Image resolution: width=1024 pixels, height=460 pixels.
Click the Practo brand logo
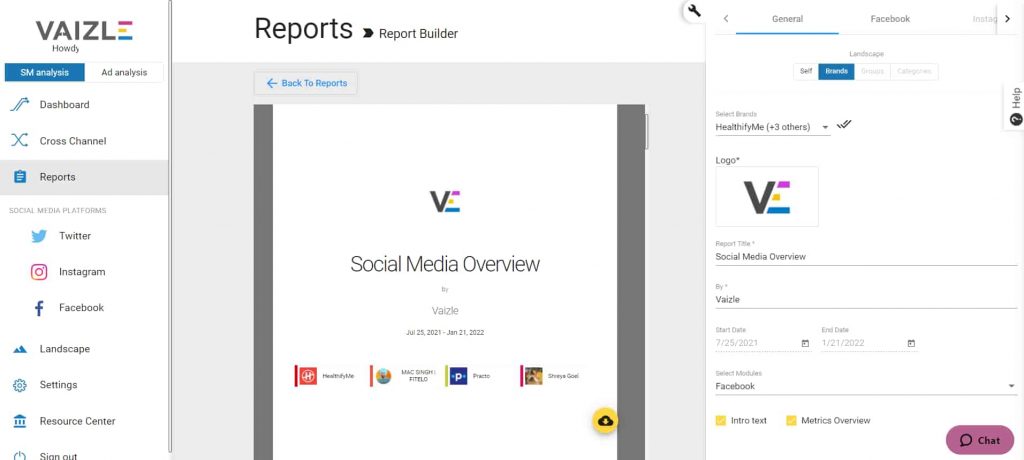click(458, 376)
